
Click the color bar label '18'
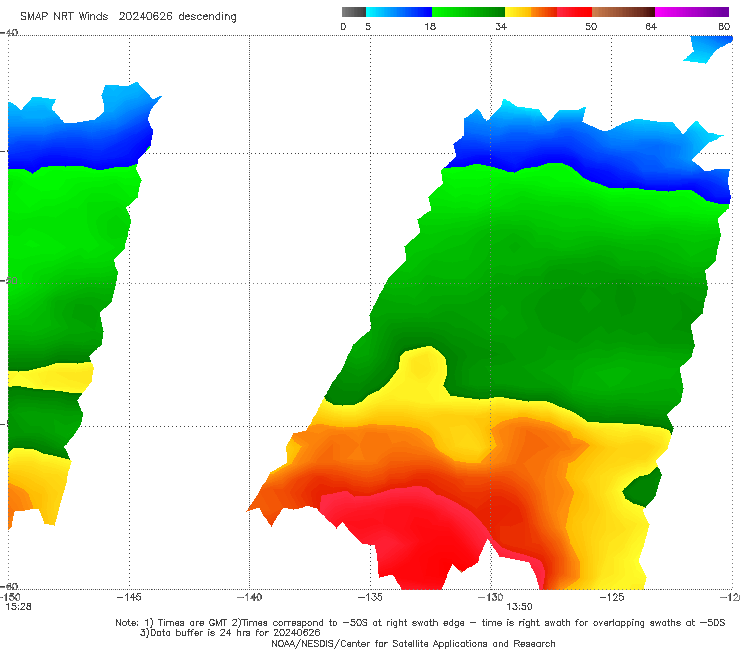[430, 27]
